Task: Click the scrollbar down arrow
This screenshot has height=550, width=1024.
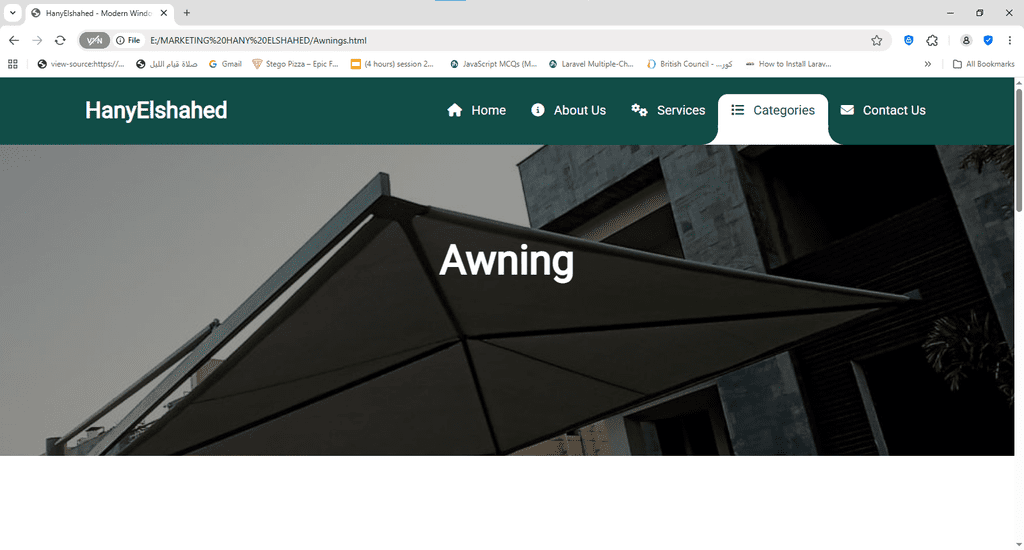Action: click(x=1019, y=544)
